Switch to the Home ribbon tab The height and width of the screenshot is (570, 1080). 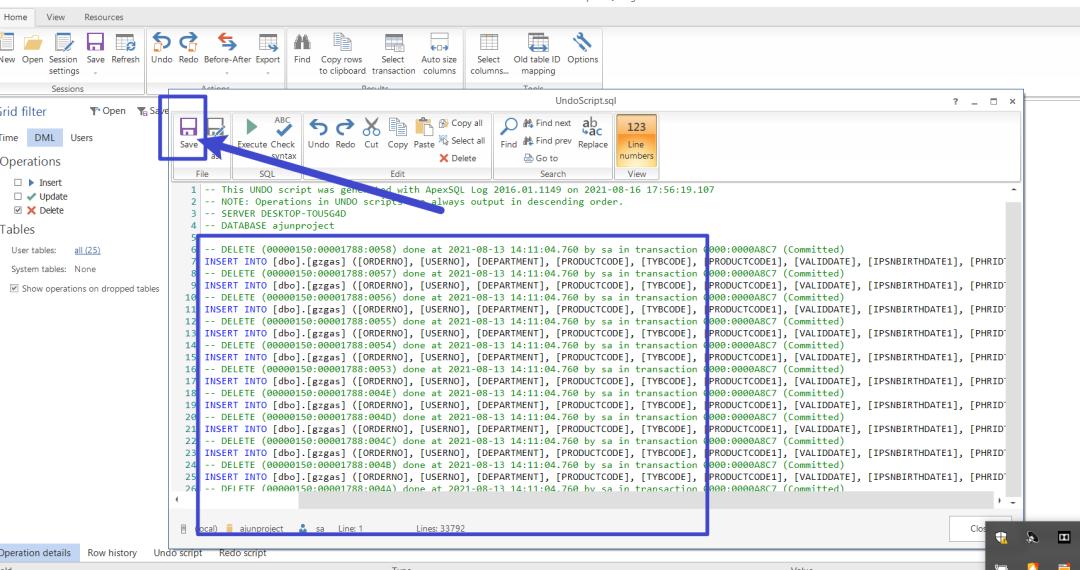tap(15, 17)
